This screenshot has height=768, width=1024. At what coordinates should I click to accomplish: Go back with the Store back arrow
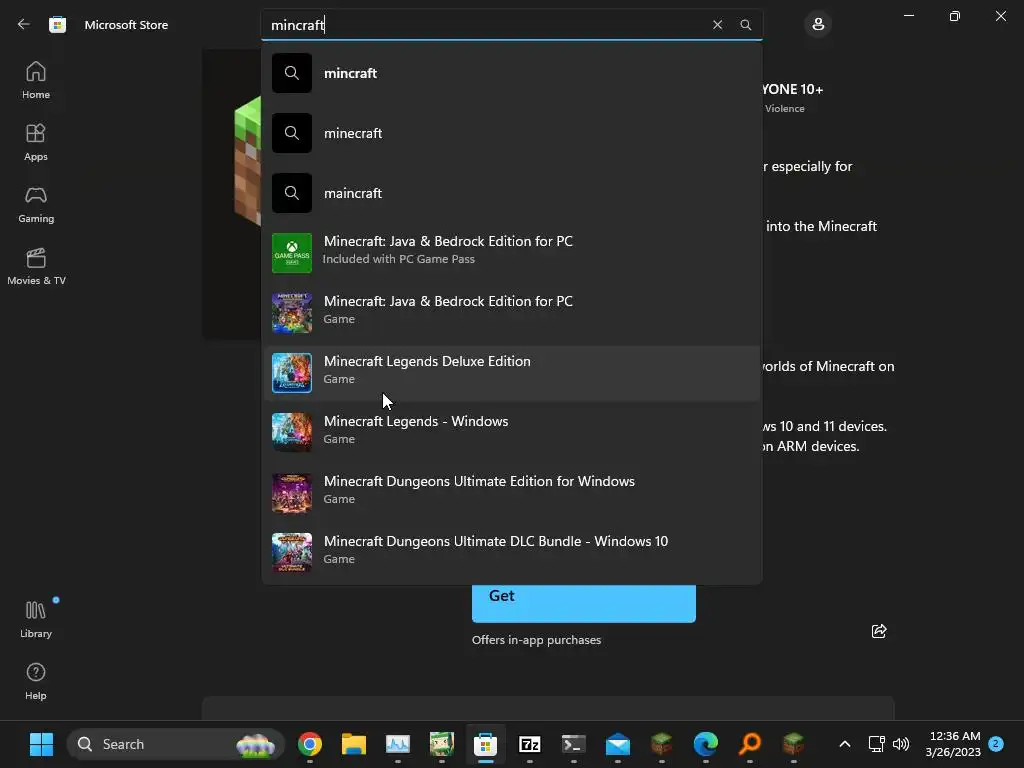coord(24,24)
